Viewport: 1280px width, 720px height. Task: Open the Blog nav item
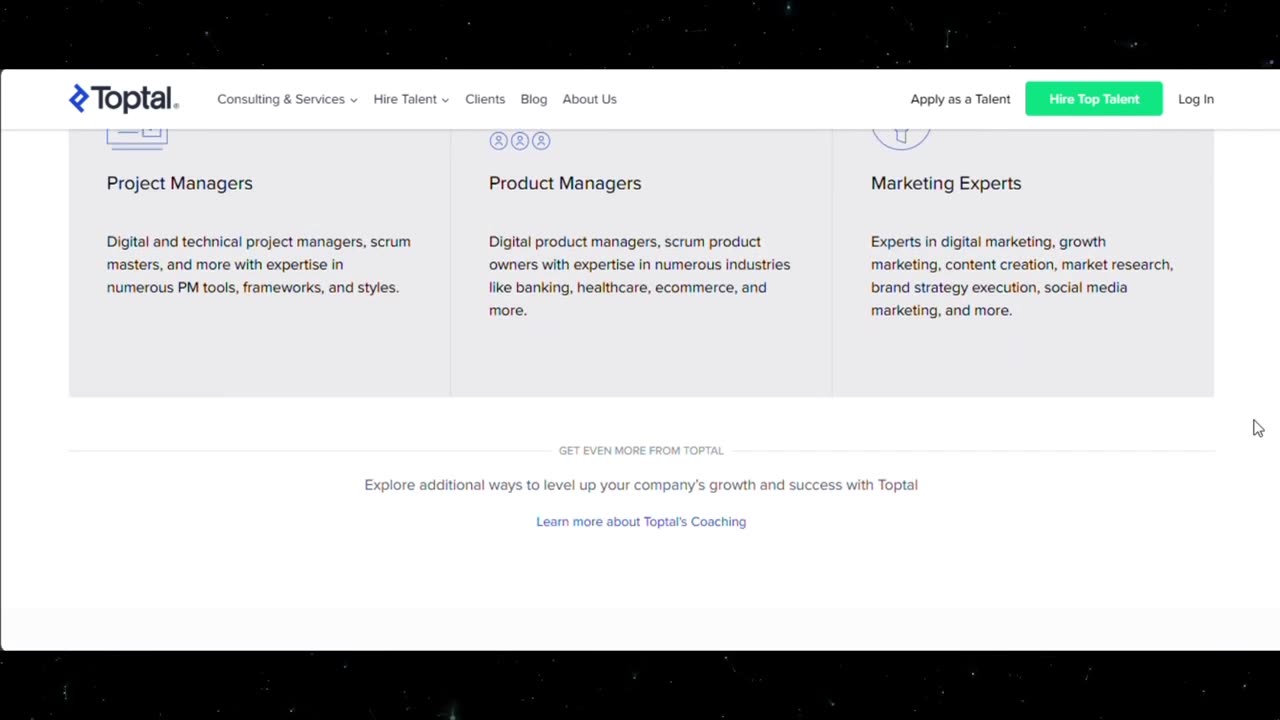533,99
